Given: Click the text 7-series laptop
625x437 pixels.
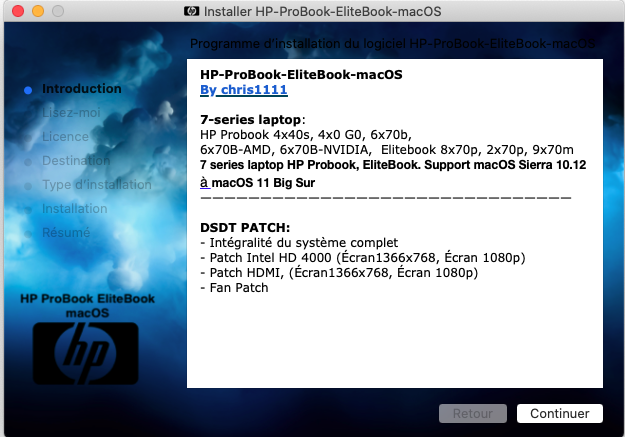Looking at the screenshot, I should coord(250,120).
